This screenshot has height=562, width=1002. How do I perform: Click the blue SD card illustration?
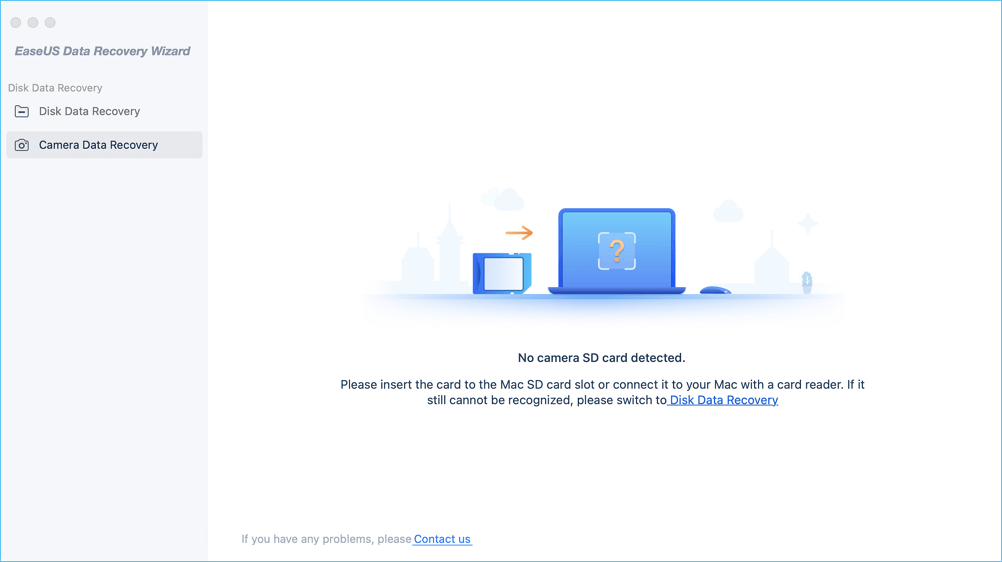pos(502,274)
